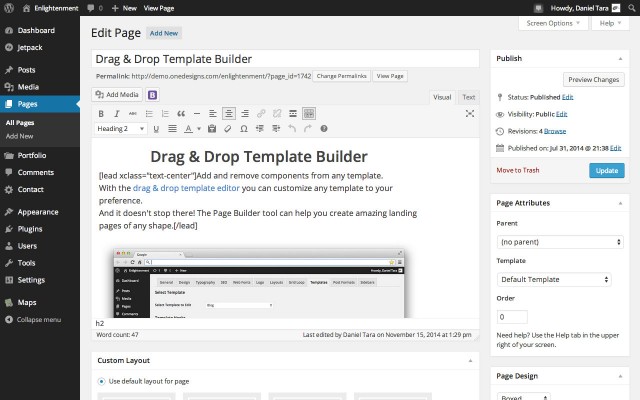Open Jetpack menu item
The height and width of the screenshot is (400, 640).
(x=40, y=48)
